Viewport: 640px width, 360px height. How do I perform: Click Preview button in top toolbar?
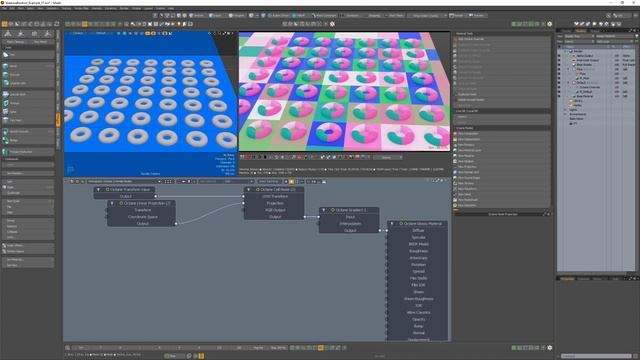[x=477, y=15]
